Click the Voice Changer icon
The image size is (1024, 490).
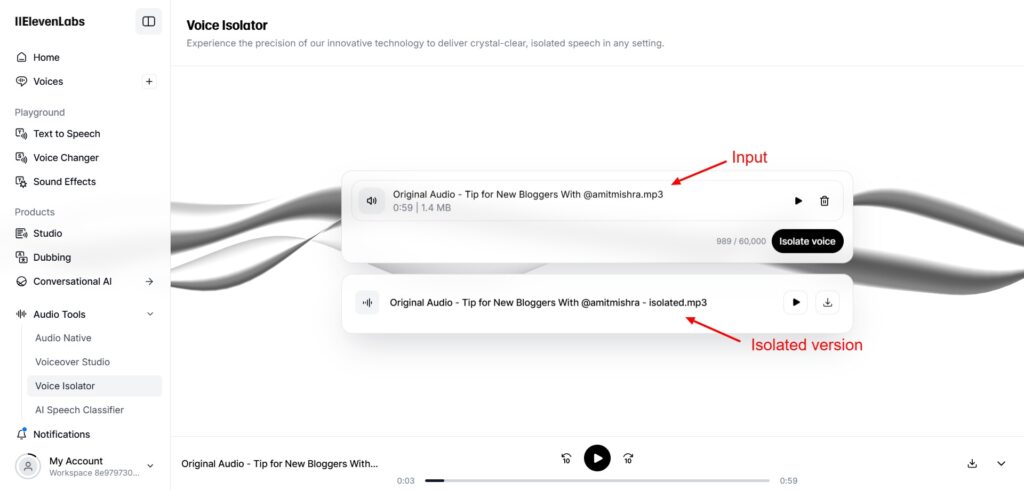point(22,158)
